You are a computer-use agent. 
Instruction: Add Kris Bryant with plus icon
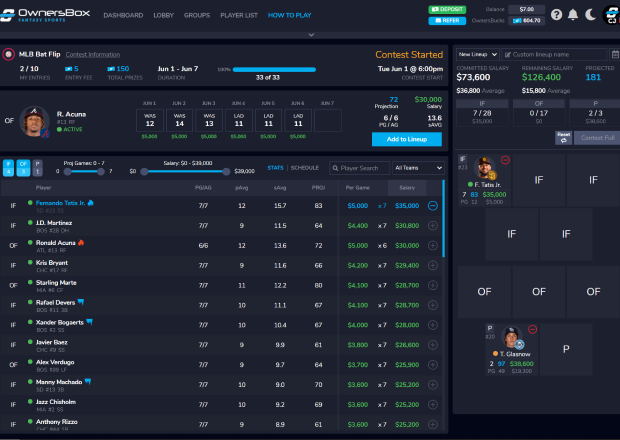click(433, 265)
